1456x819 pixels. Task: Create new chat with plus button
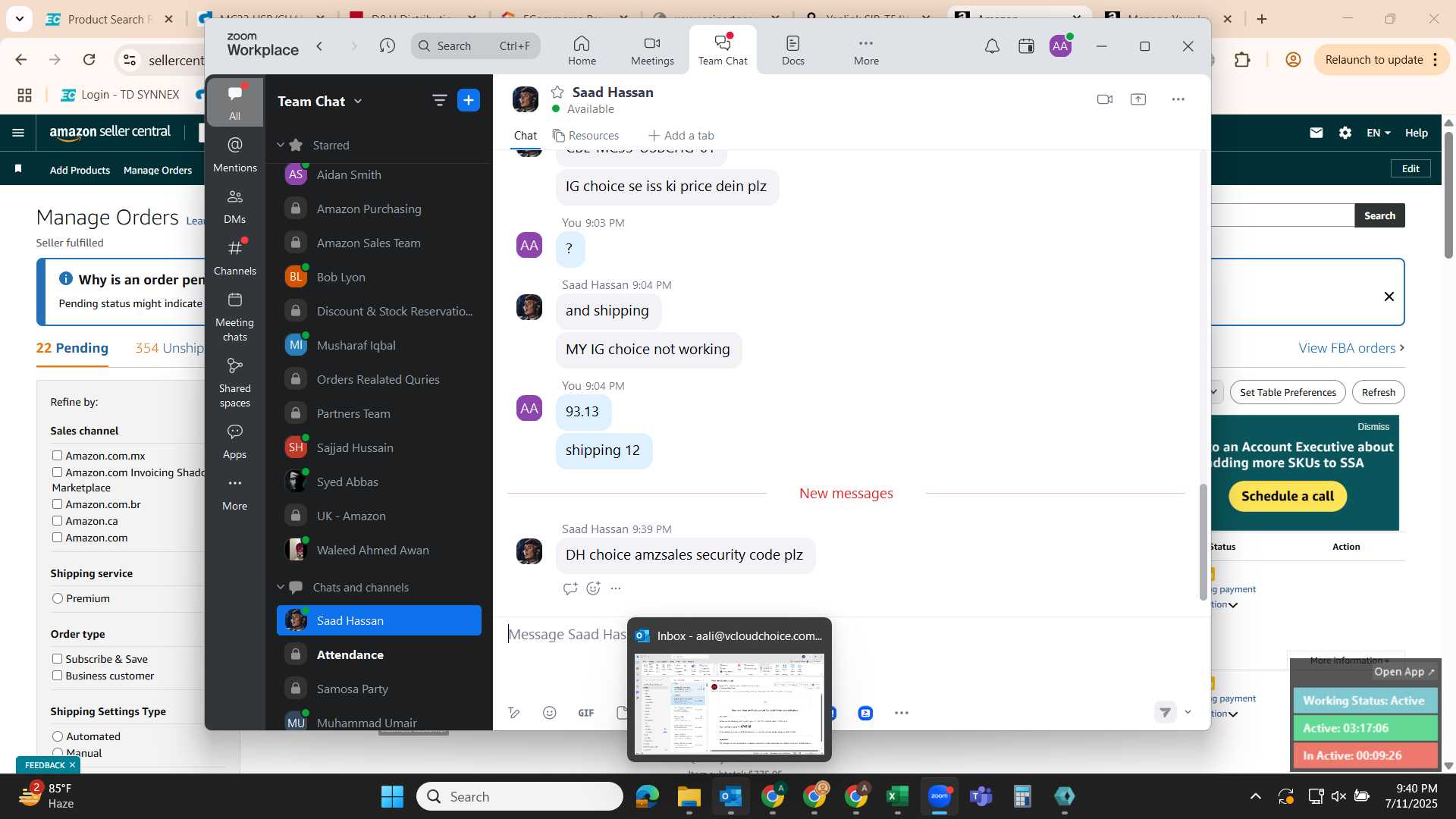469,100
